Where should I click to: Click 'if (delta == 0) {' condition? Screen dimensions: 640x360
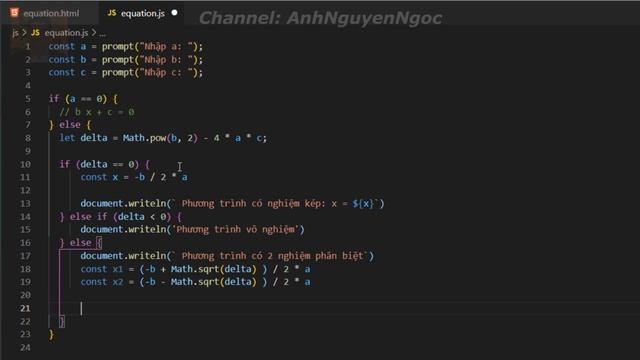tap(104, 164)
